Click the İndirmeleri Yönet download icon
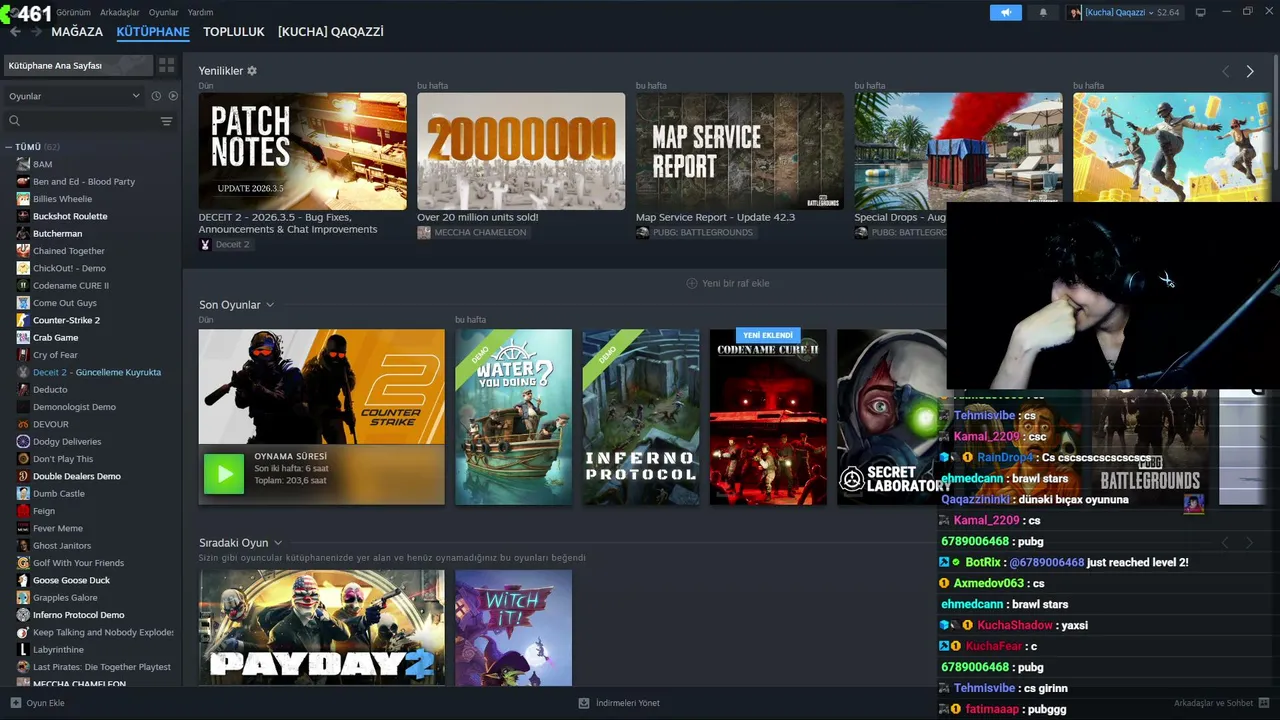Image resolution: width=1280 pixels, height=720 pixels. pyautogui.click(x=584, y=703)
